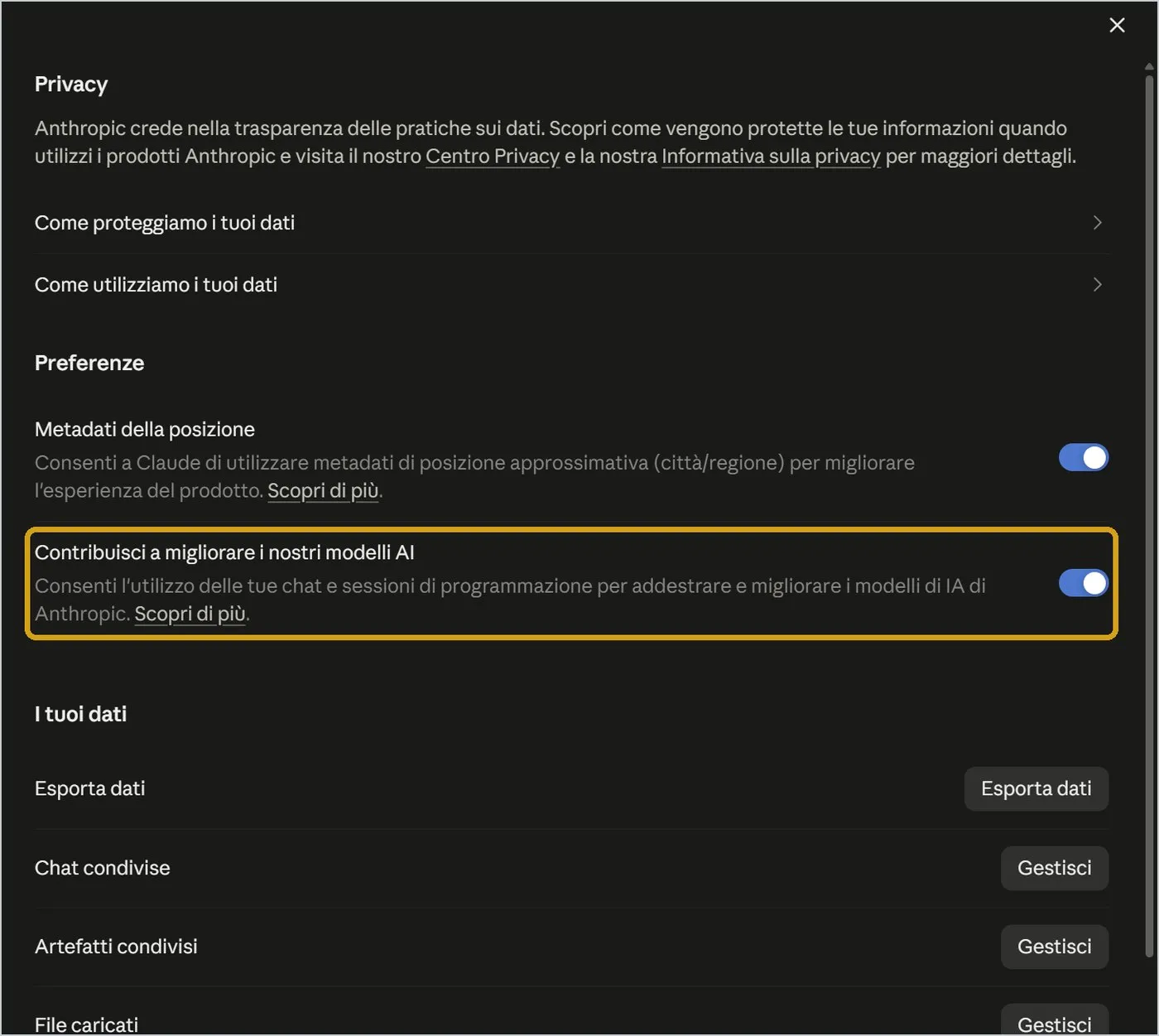Click the vertical scrollbar thumb

point(1149,515)
